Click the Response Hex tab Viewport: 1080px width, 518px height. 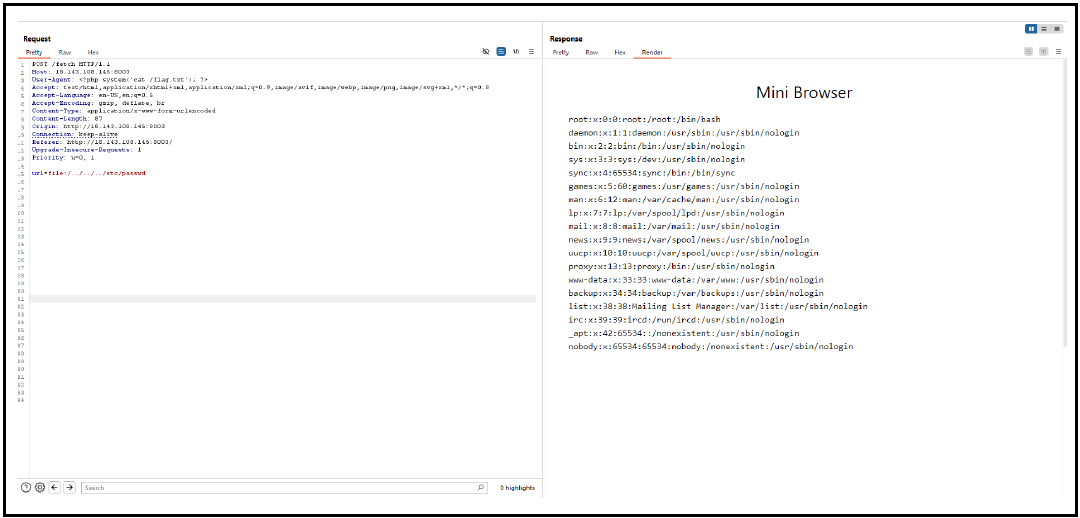[x=620, y=52]
